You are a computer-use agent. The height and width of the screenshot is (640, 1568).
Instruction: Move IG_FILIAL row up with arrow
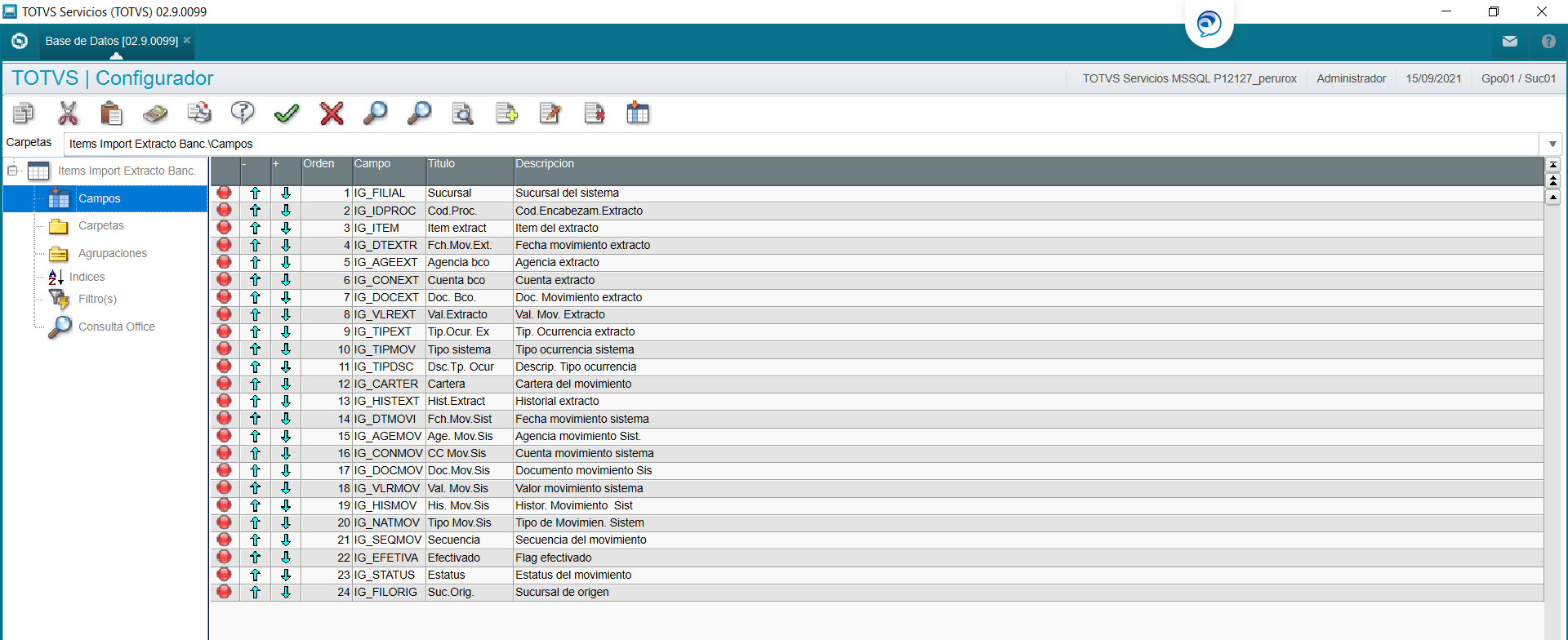point(256,193)
